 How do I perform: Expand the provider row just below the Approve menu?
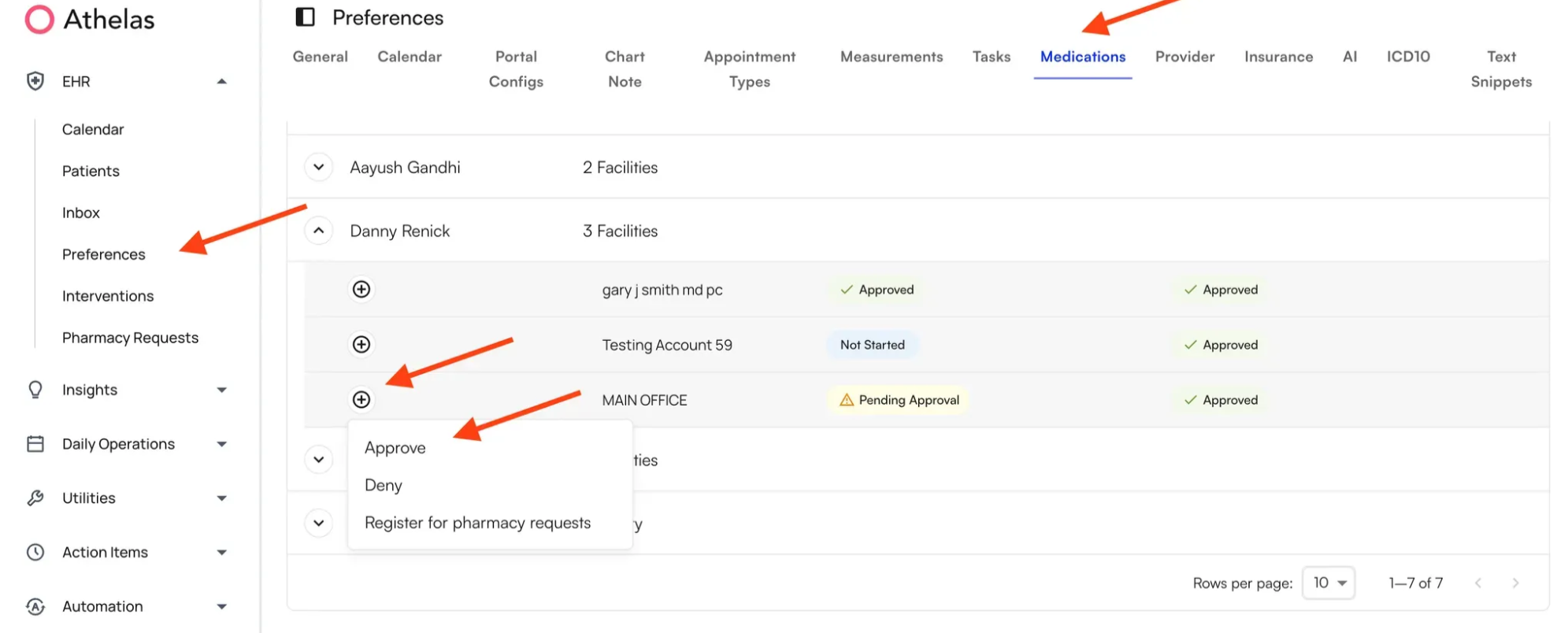tap(319, 459)
